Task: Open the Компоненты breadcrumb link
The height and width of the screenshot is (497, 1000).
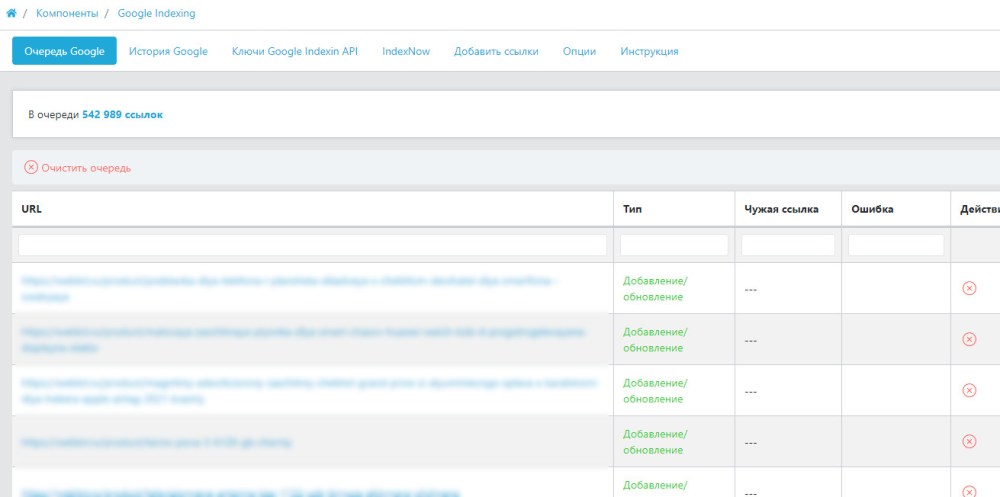Action: click(x=67, y=13)
